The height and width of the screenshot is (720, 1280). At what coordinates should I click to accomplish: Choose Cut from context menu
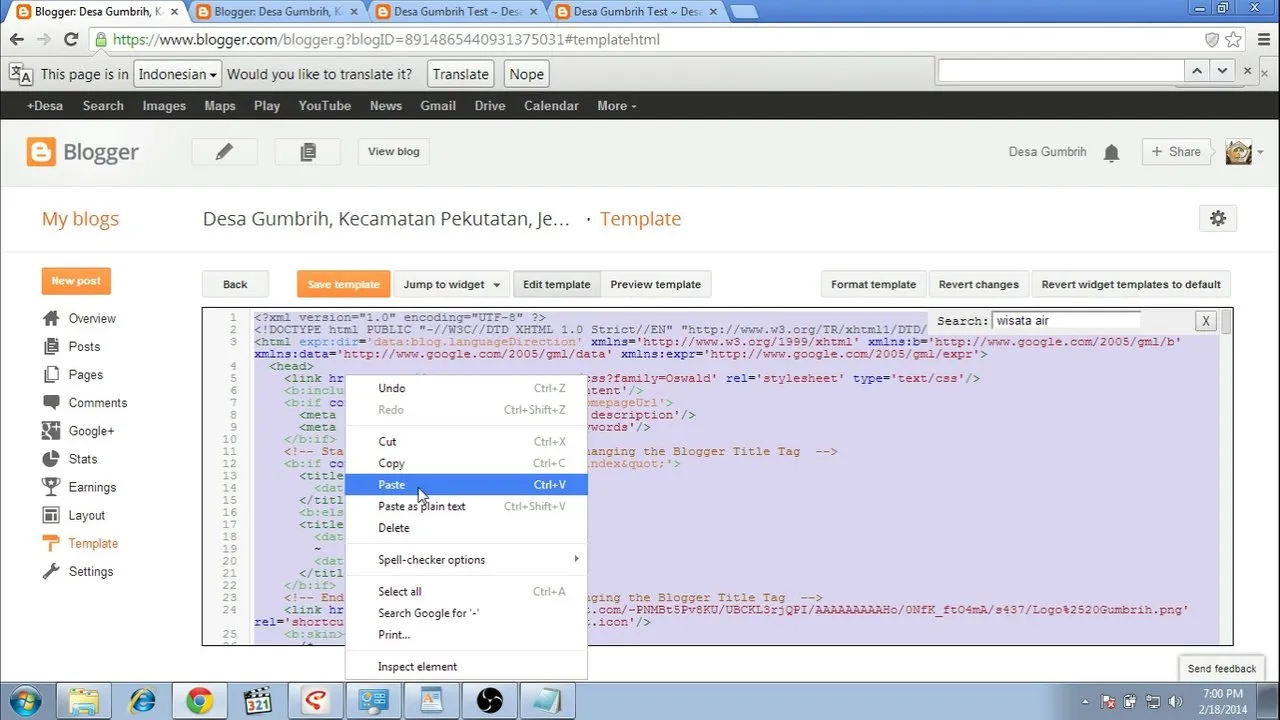466,441
